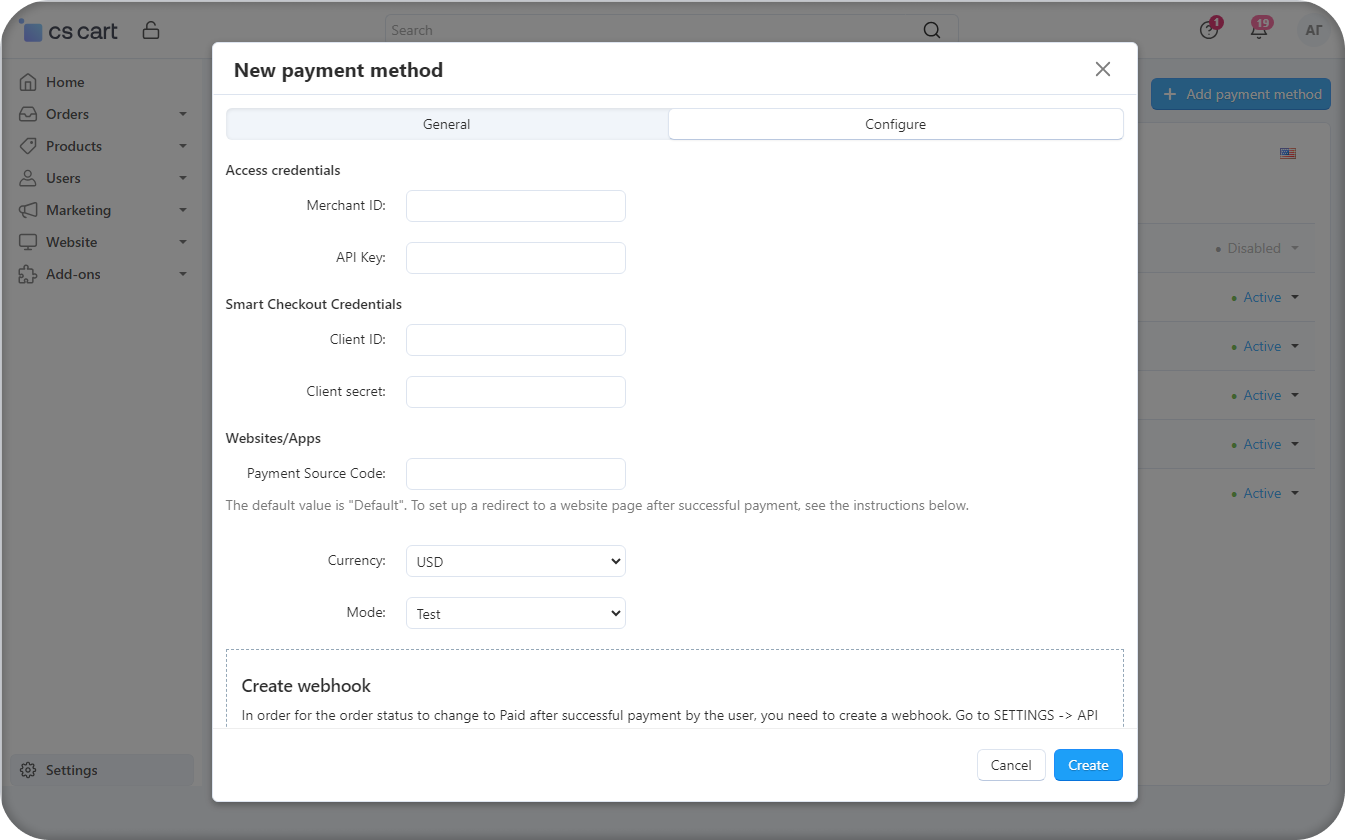Open Products menu item
The width and height of the screenshot is (1345, 840).
(74, 146)
